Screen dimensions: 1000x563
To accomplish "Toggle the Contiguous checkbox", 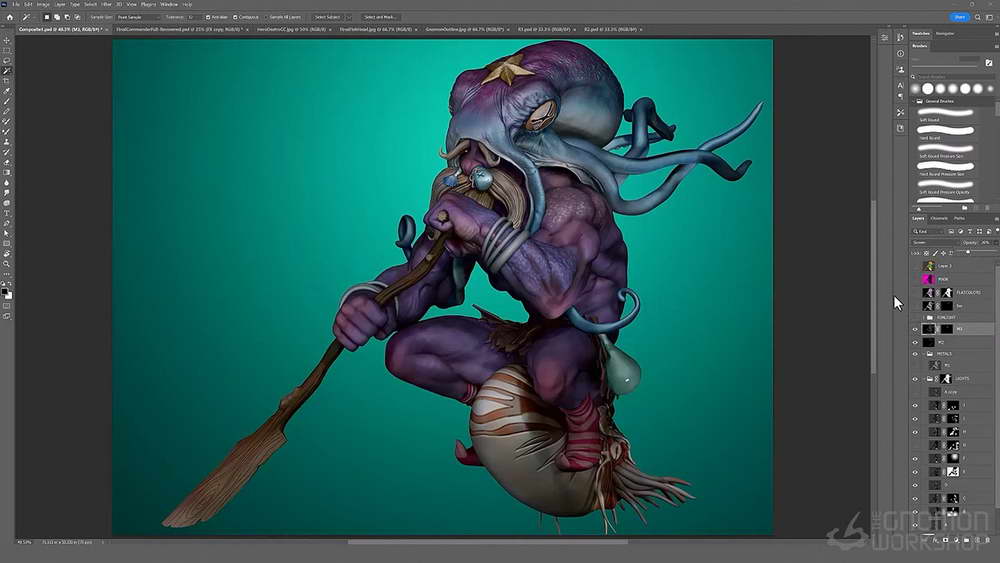I will coord(235,17).
